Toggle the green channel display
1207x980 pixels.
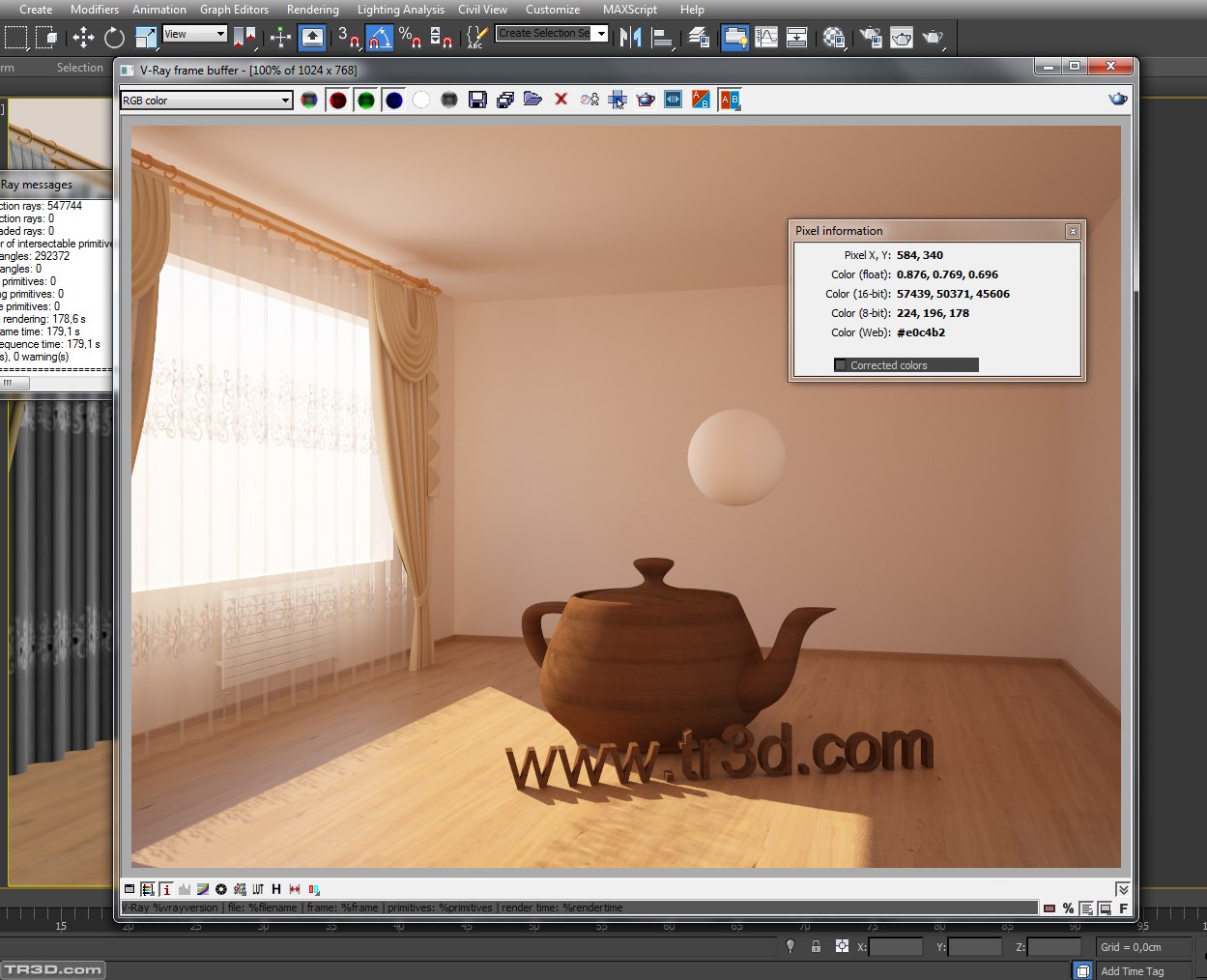click(365, 100)
